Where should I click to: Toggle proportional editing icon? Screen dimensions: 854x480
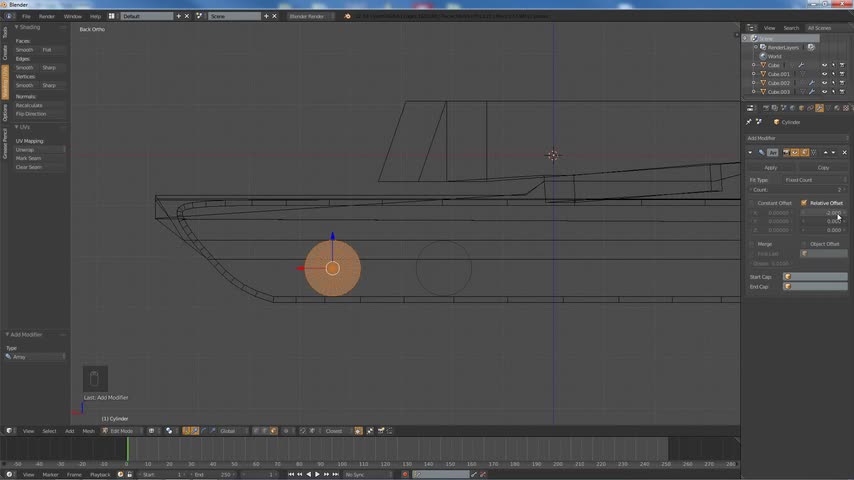tap(286, 431)
